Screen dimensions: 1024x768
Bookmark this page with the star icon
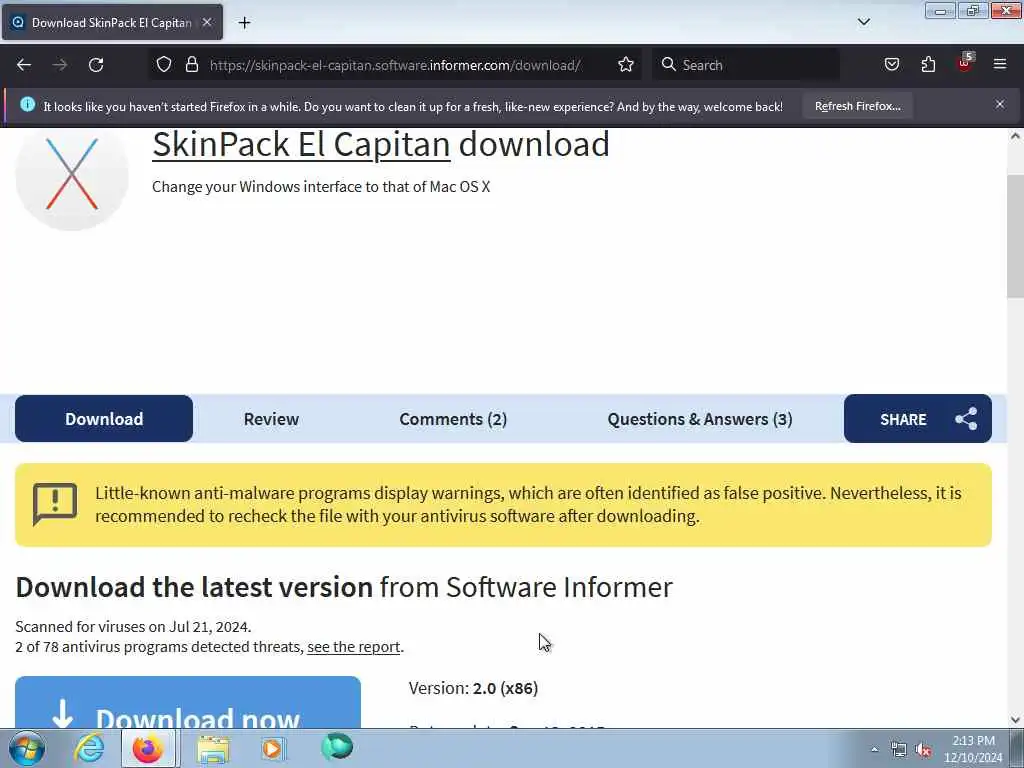(626, 65)
